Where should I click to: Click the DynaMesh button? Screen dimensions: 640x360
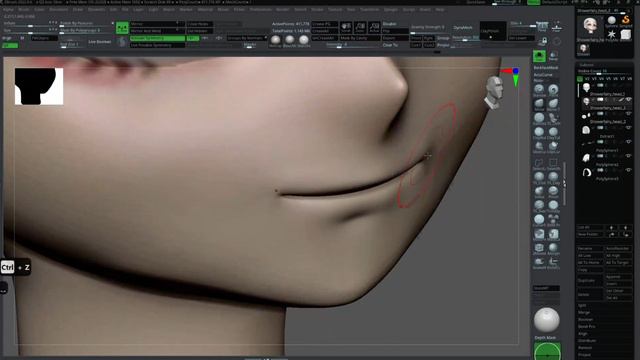tap(463, 27)
